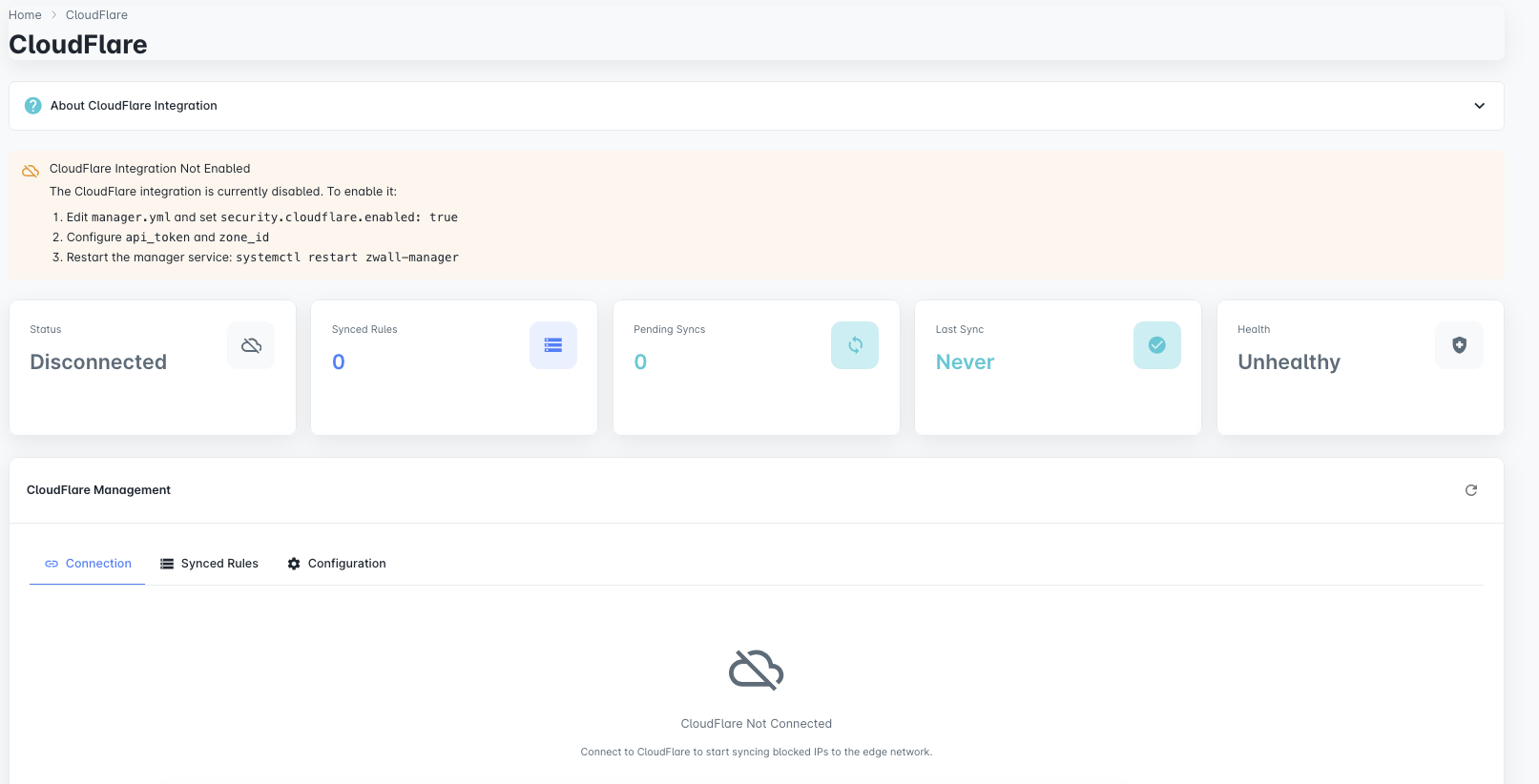Click 'CloudFlare Integration Not Enabled' alert title
This screenshot has height=784, width=1539.
click(x=150, y=169)
